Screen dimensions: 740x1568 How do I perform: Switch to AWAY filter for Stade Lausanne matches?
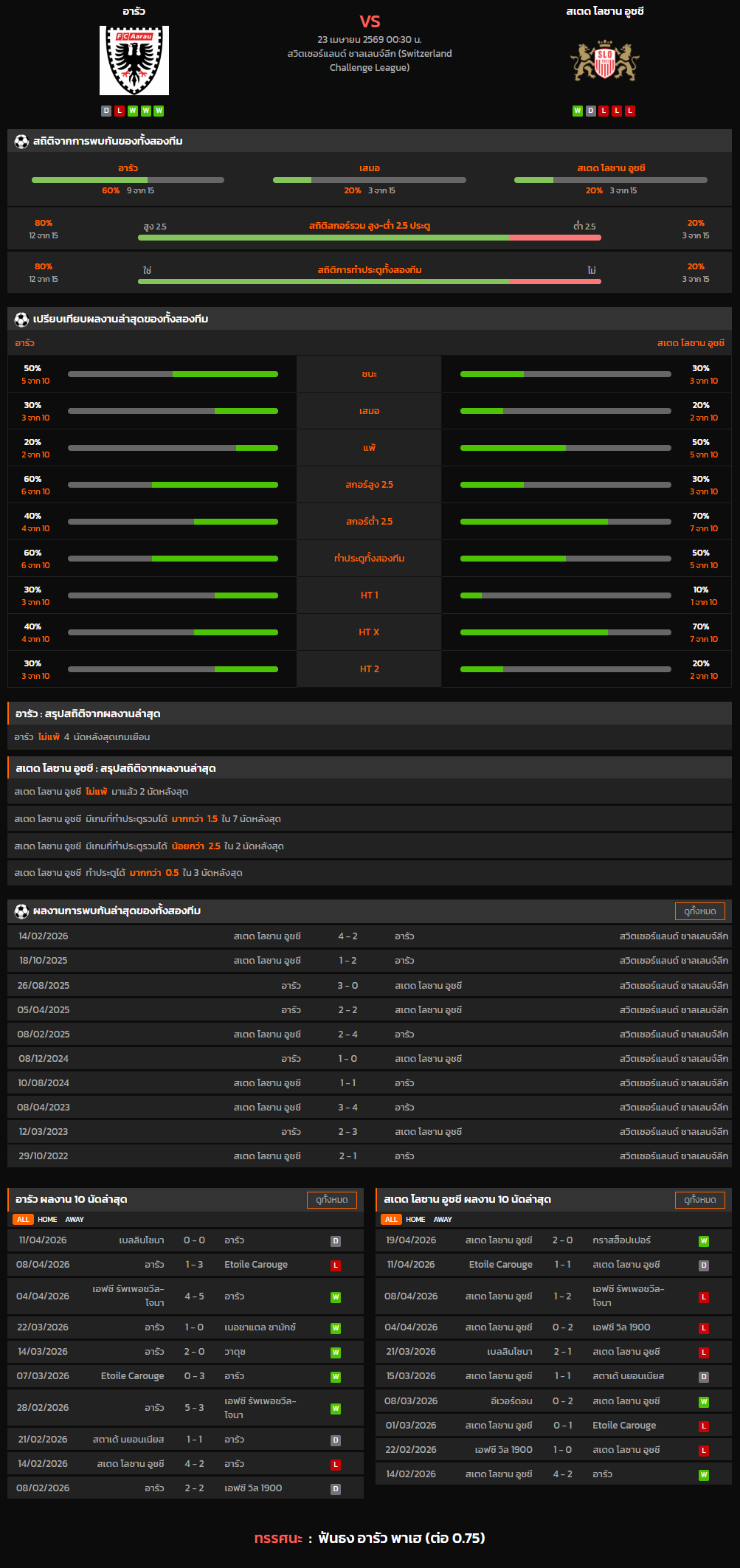[443, 1220]
